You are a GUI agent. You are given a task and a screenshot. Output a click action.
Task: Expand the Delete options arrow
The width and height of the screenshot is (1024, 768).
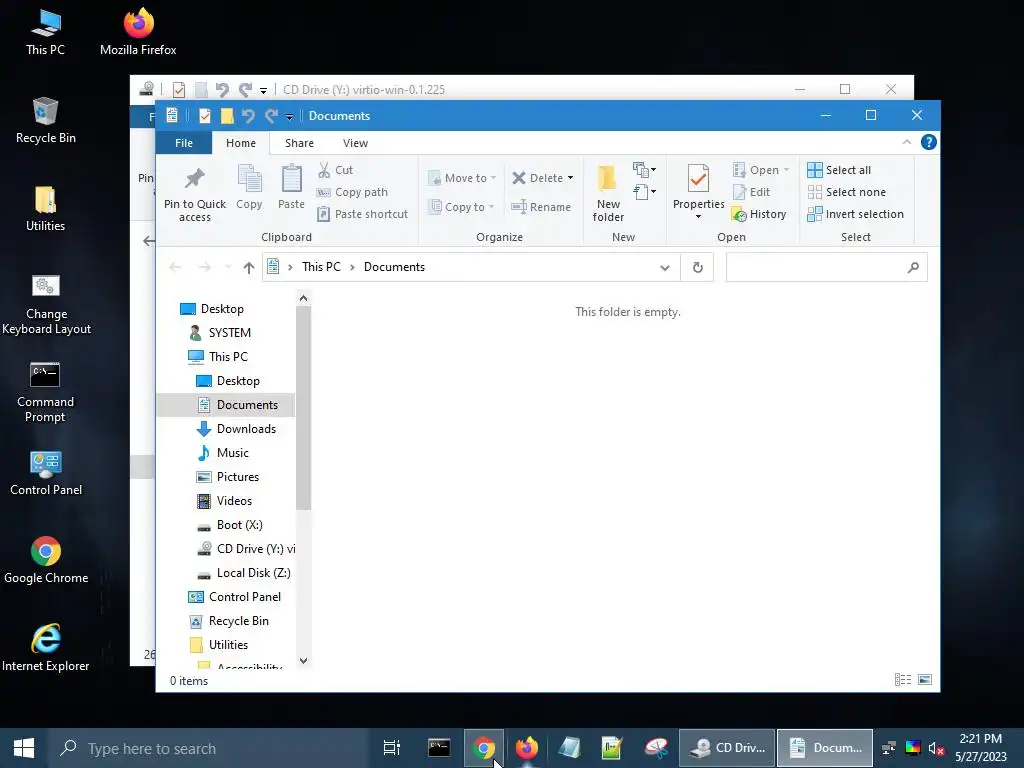click(x=570, y=178)
